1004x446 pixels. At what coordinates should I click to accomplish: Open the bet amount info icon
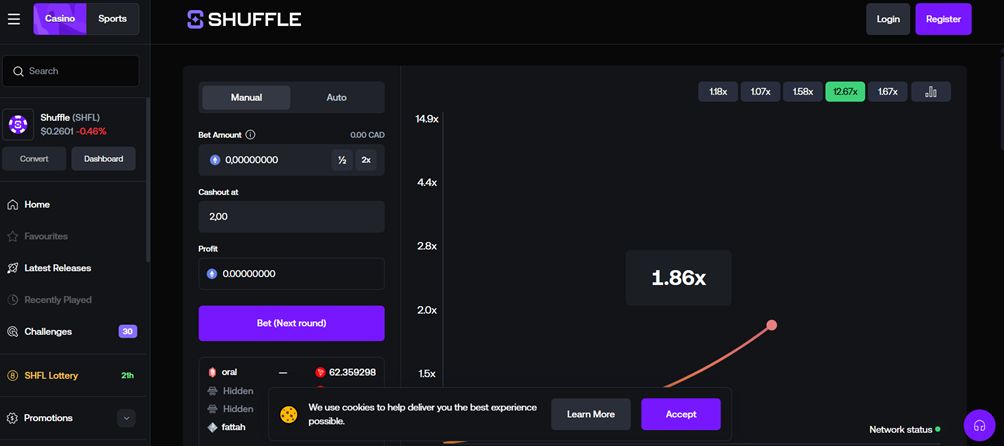click(x=250, y=135)
